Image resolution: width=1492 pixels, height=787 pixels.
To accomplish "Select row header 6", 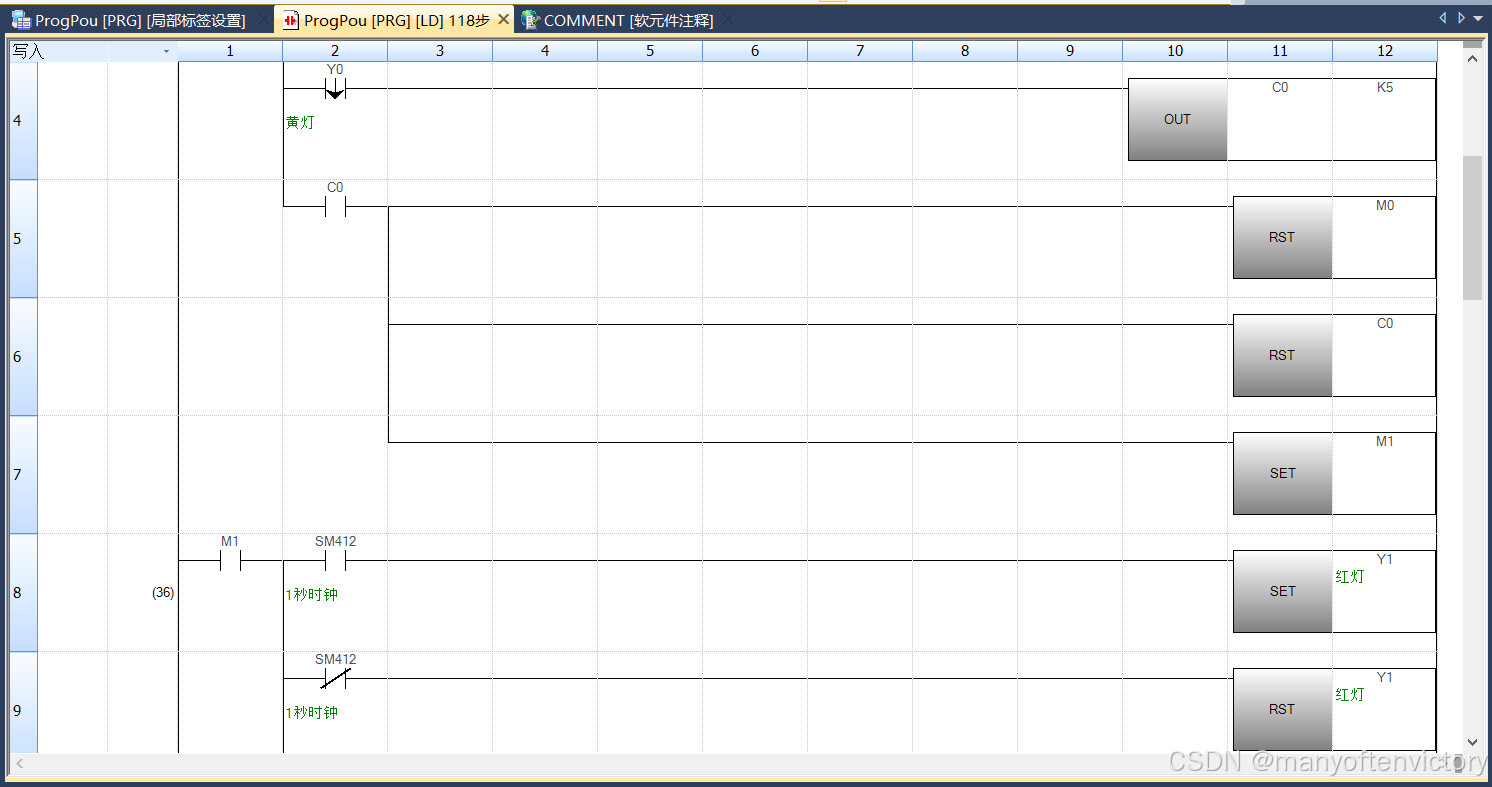I will pyautogui.click(x=23, y=357).
